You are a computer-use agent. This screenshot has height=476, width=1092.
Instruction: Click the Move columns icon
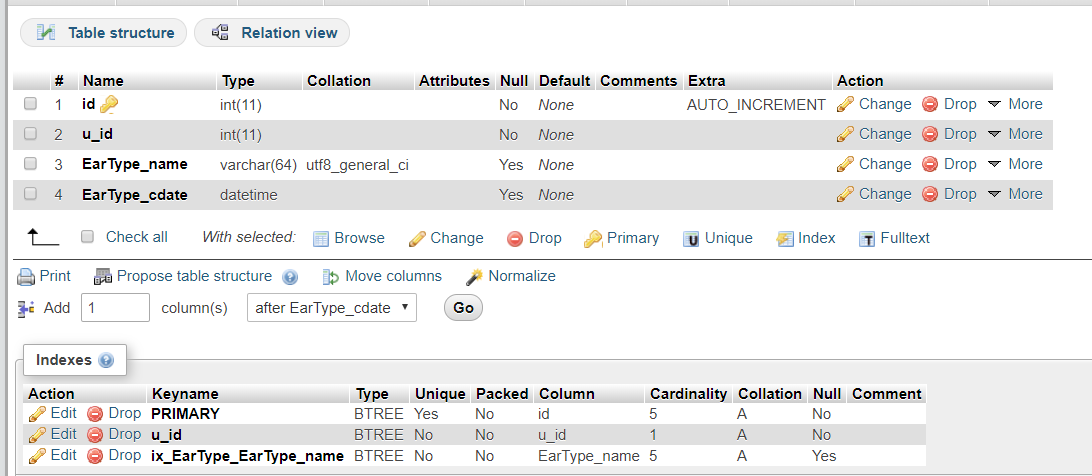[331, 276]
